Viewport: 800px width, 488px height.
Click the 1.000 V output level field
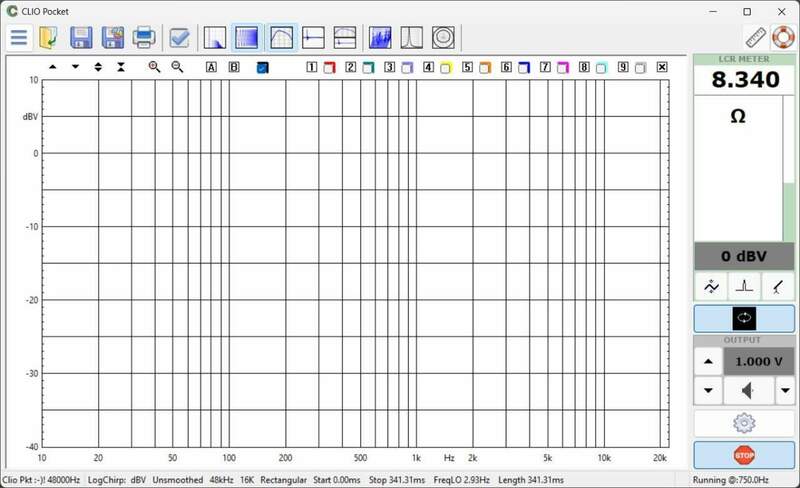click(760, 362)
